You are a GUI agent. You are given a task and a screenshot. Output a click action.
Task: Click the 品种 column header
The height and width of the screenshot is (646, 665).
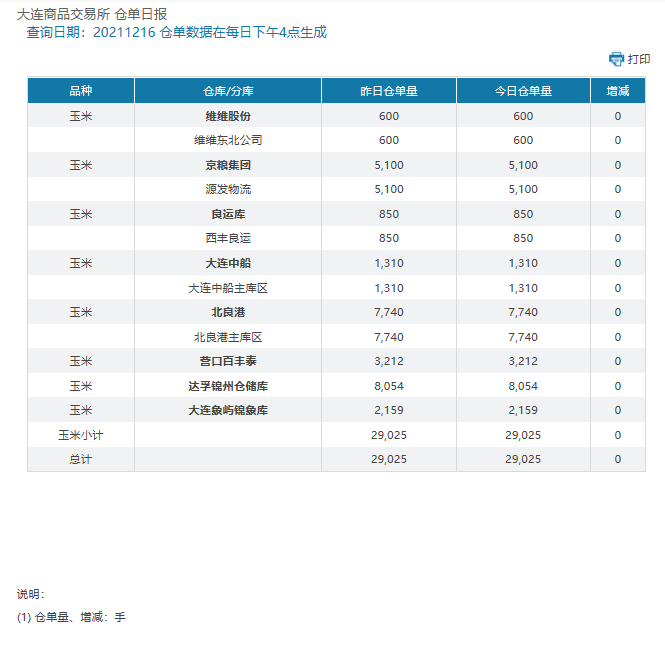pos(81,91)
